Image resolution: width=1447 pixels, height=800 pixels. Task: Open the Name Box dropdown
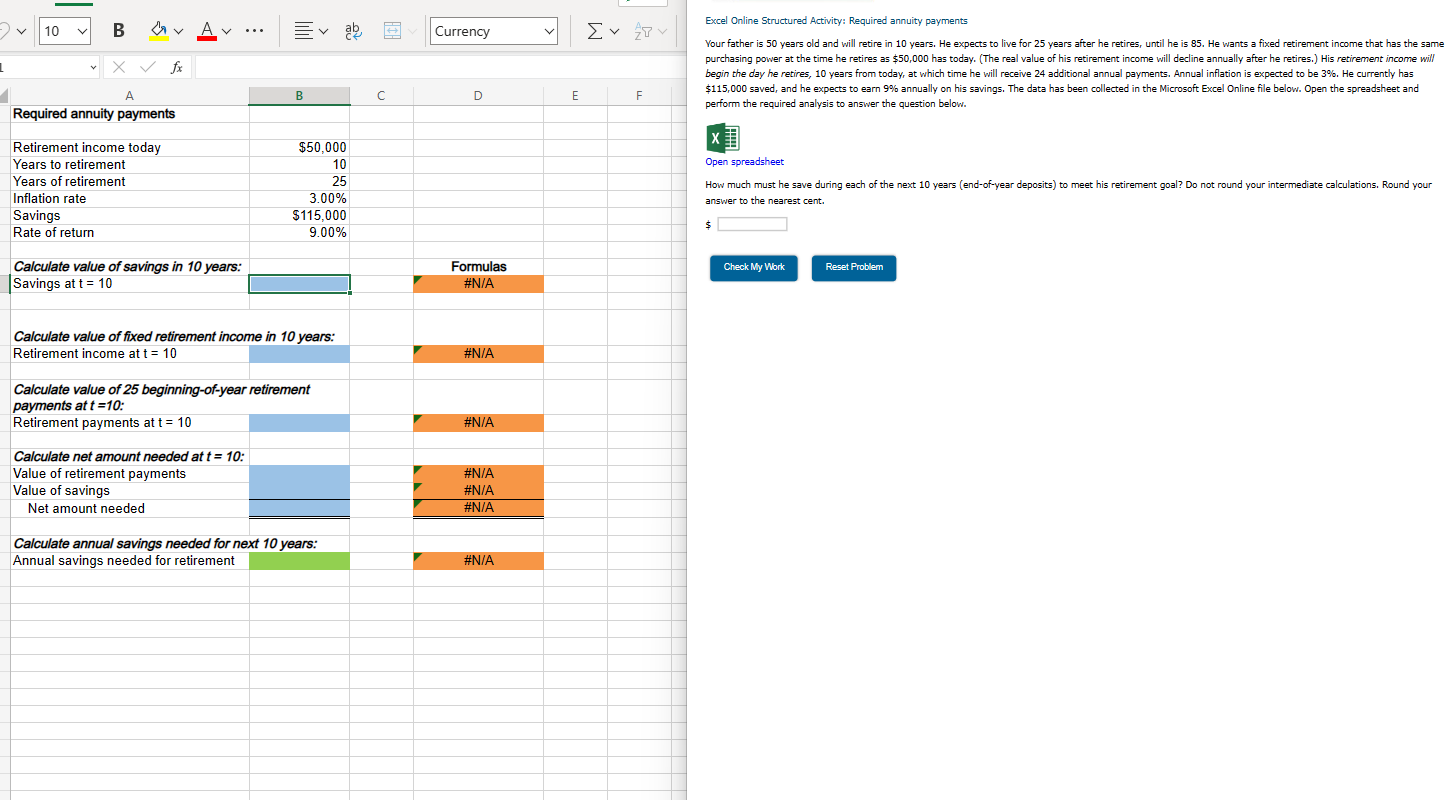[x=95, y=67]
